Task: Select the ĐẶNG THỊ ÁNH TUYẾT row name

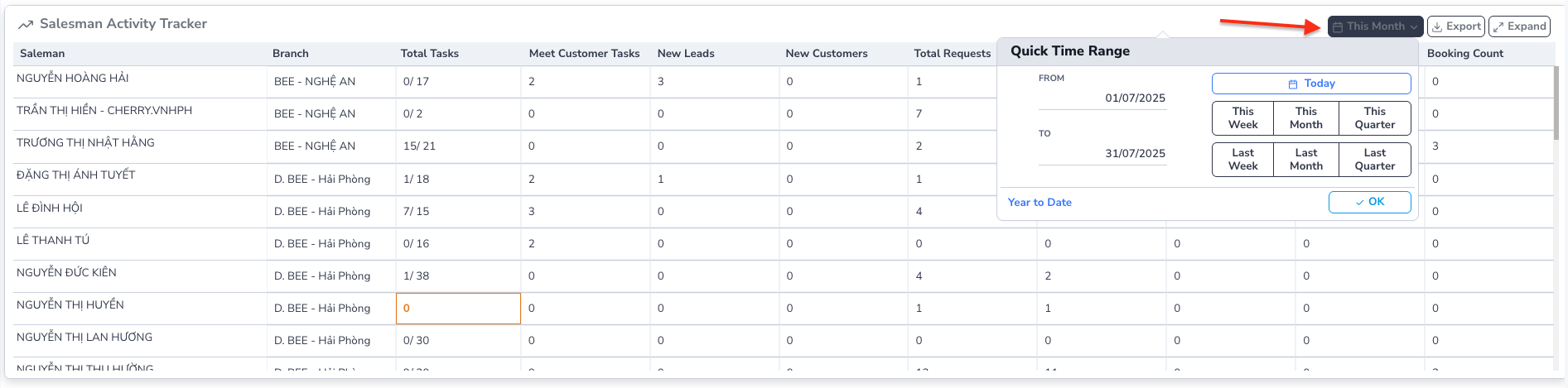Action: tap(75, 175)
